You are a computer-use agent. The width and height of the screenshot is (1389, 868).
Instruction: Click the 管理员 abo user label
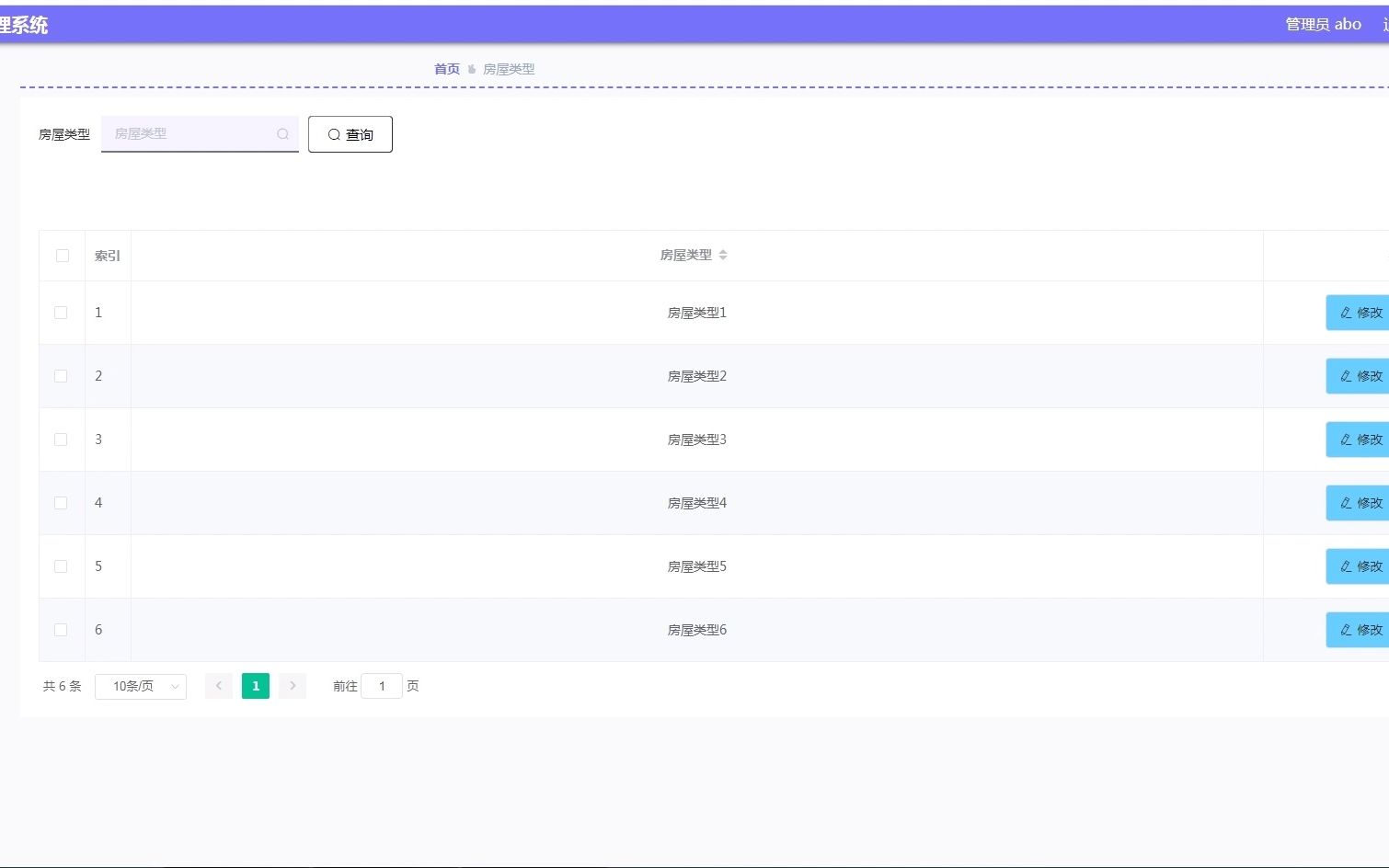(1323, 25)
